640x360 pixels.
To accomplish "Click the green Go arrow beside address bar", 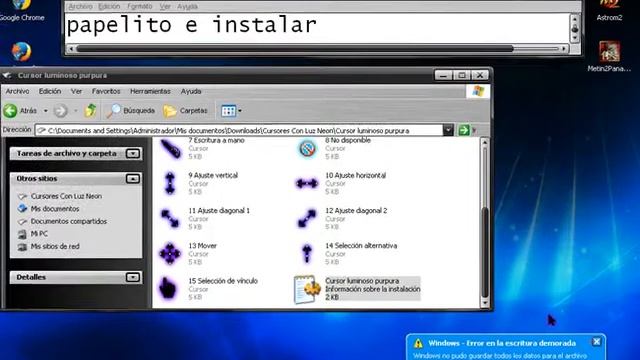I will point(464,130).
